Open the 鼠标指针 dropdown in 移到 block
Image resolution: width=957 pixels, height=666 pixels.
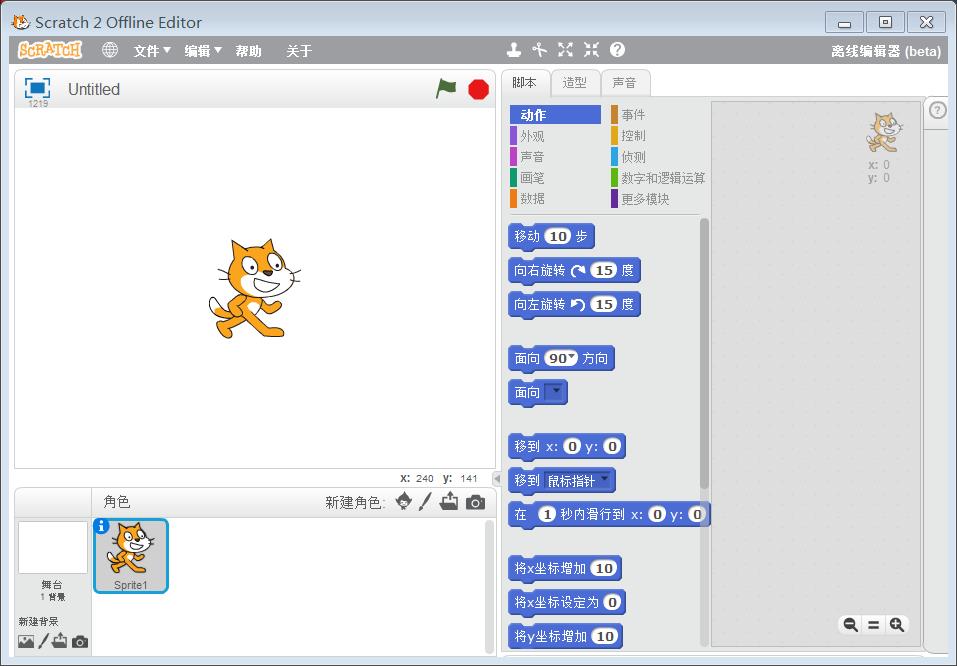577,480
